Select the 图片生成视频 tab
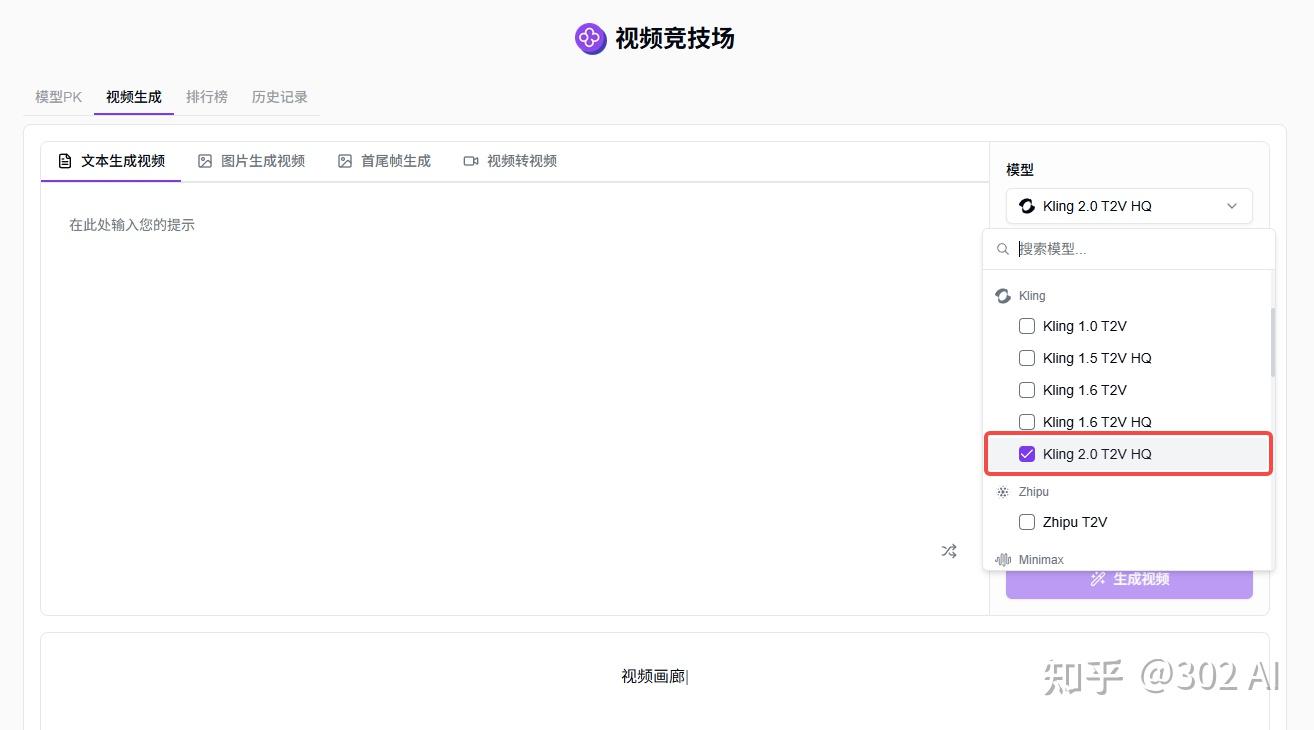Image resolution: width=1314 pixels, height=730 pixels. click(251, 161)
